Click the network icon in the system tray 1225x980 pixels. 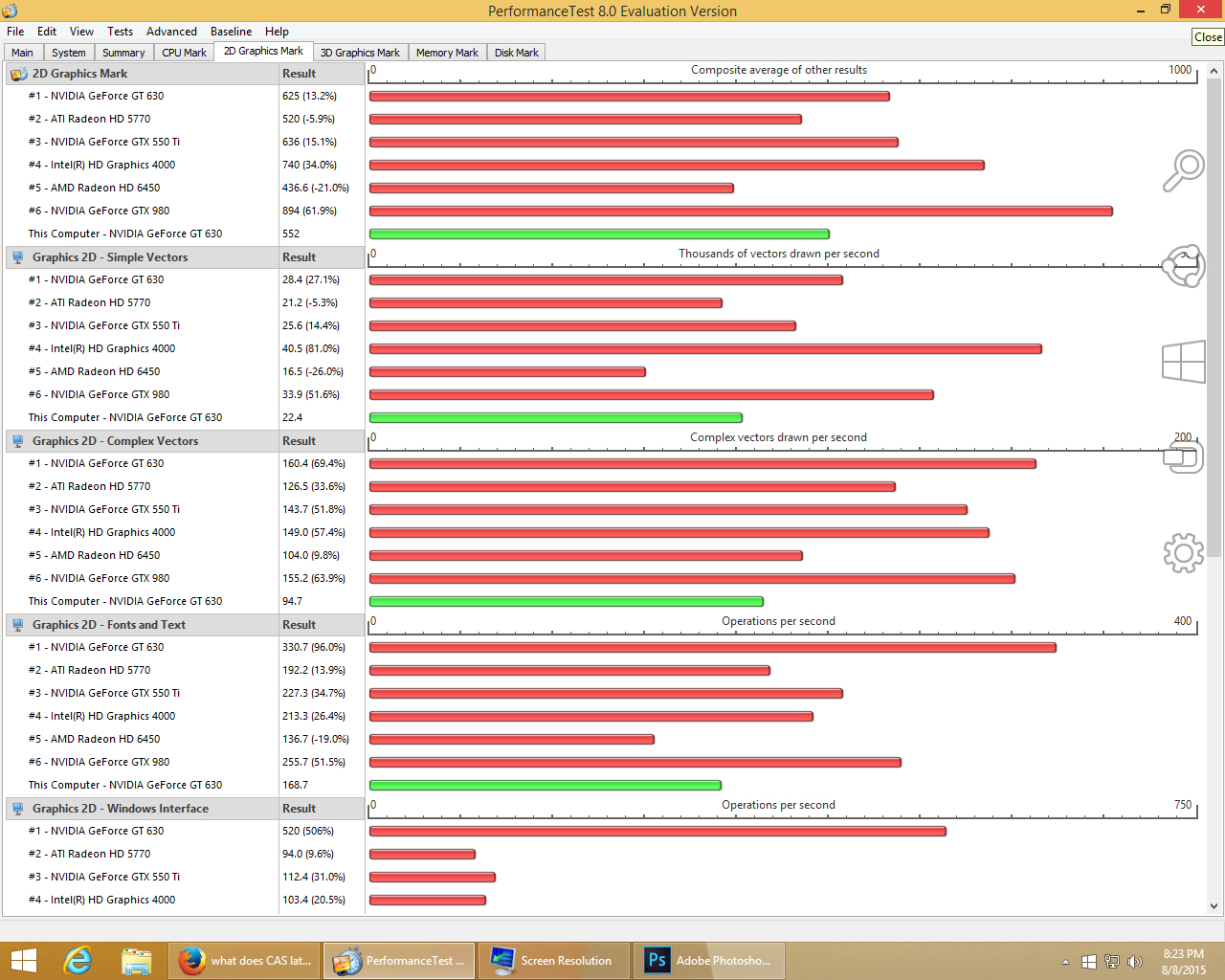(x=1112, y=962)
